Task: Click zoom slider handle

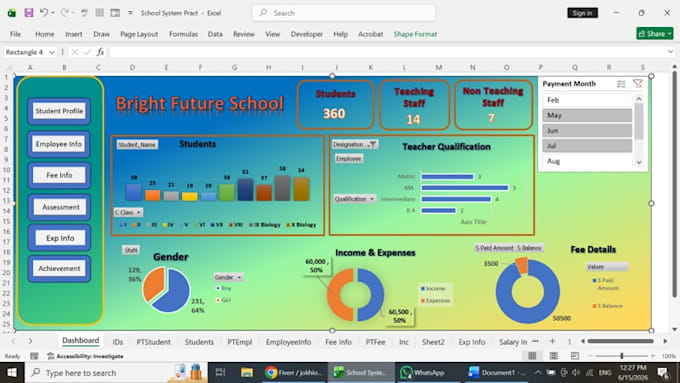Action: (x=621, y=356)
